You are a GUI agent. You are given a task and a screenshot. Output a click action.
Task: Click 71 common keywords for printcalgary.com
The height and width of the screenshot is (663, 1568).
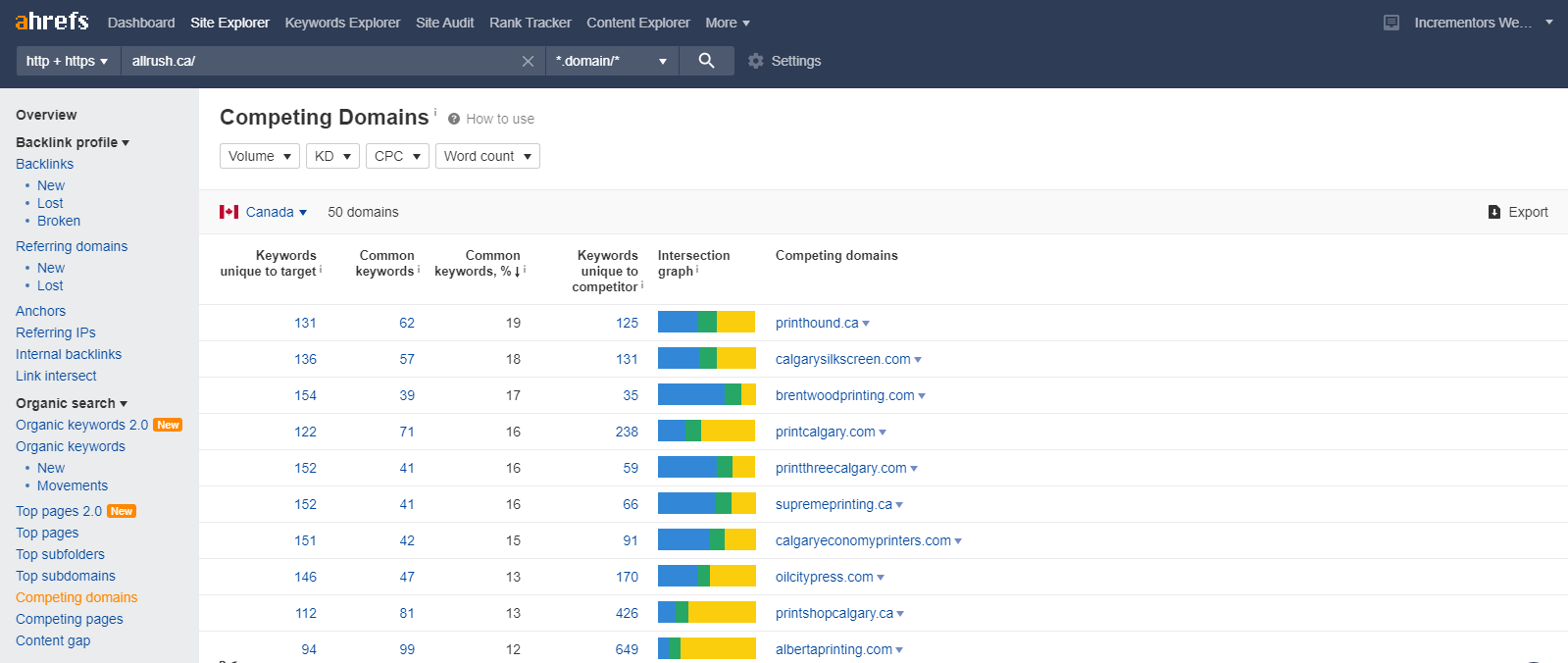pyautogui.click(x=407, y=432)
